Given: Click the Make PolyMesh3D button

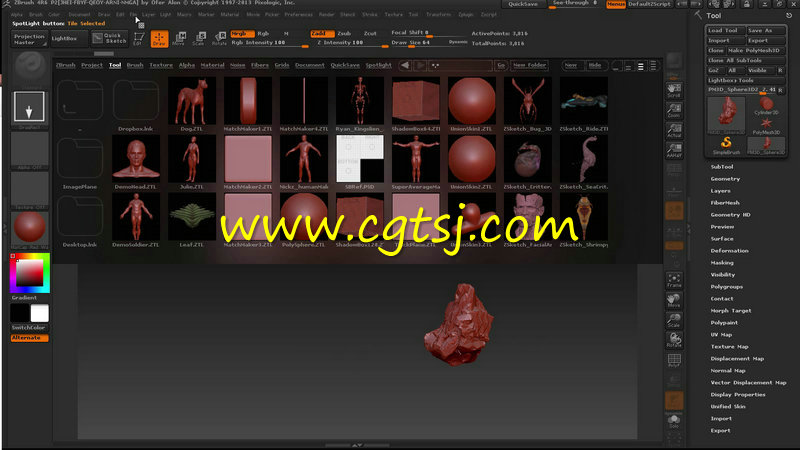Looking at the screenshot, I should 755,51.
